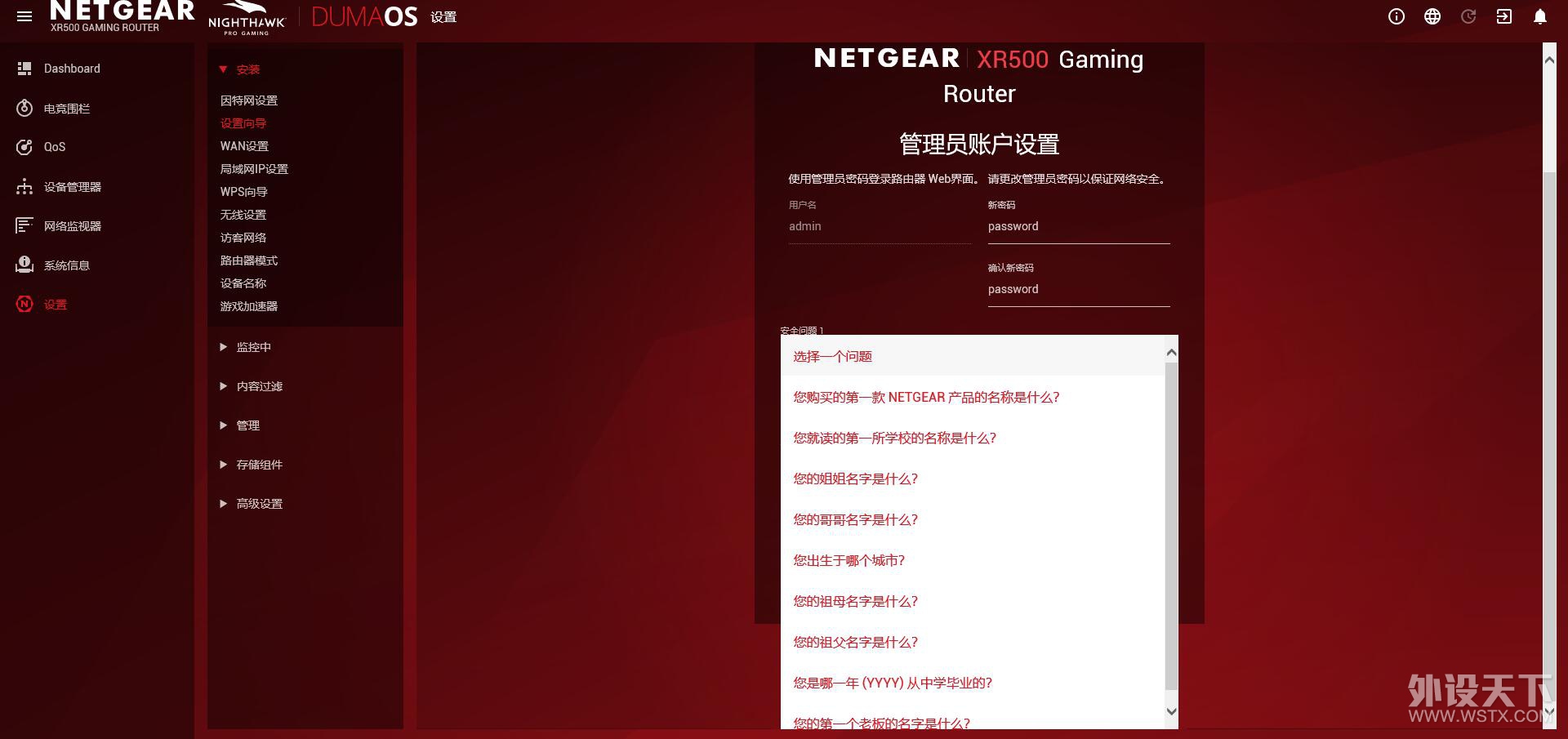Open 游戏加速器 menu item
Image resolution: width=1568 pixels, height=739 pixels.
[x=249, y=306]
